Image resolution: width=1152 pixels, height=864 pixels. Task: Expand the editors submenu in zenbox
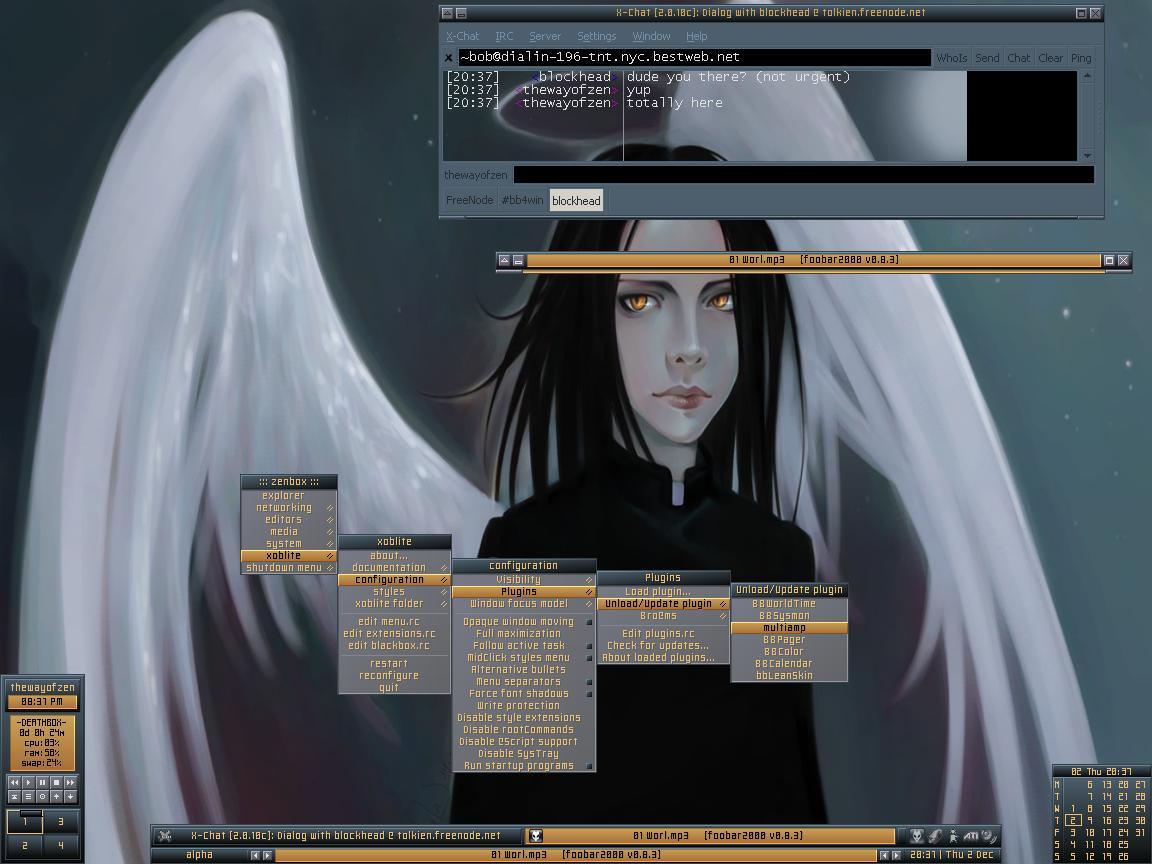tap(289, 519)
